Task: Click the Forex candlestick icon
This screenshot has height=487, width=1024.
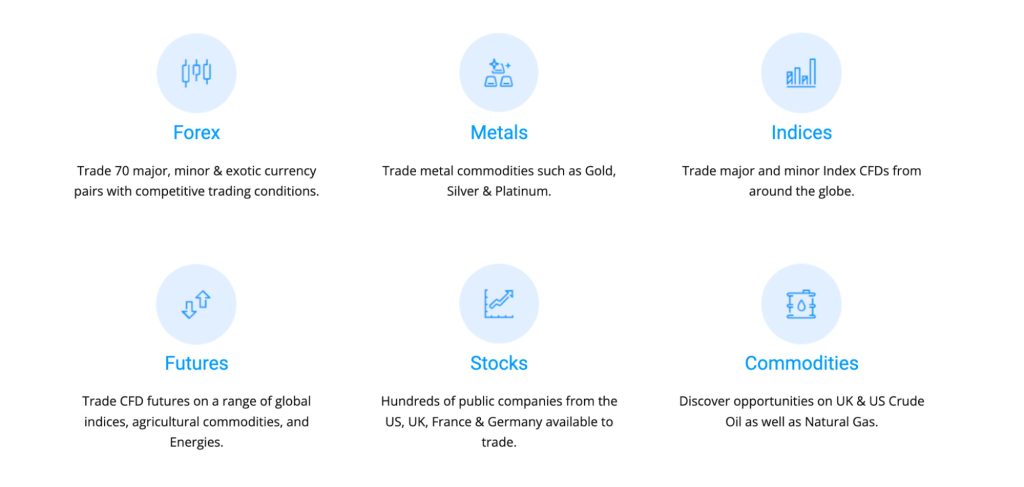Action: [197, 72]
